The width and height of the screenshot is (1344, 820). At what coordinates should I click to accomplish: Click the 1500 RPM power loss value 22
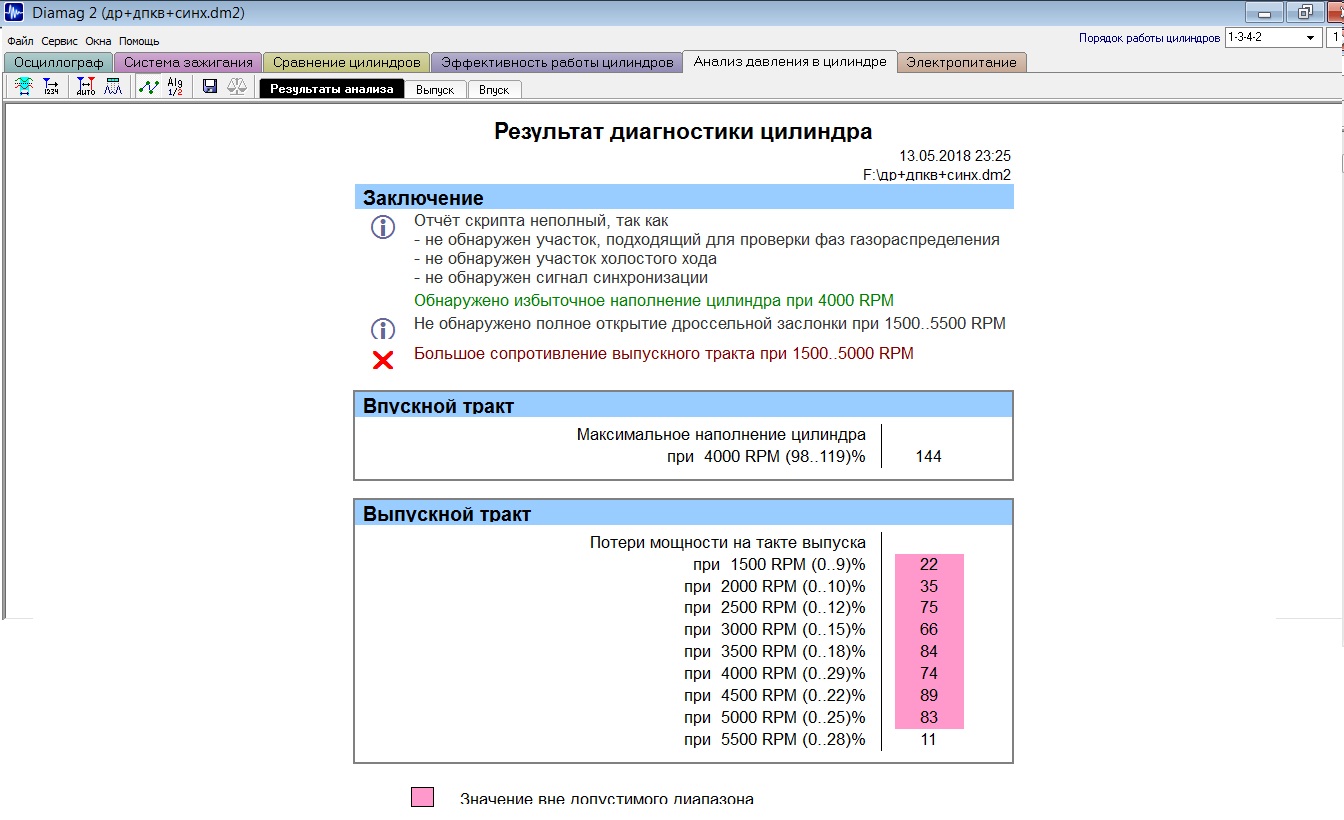tap(929, 565)
